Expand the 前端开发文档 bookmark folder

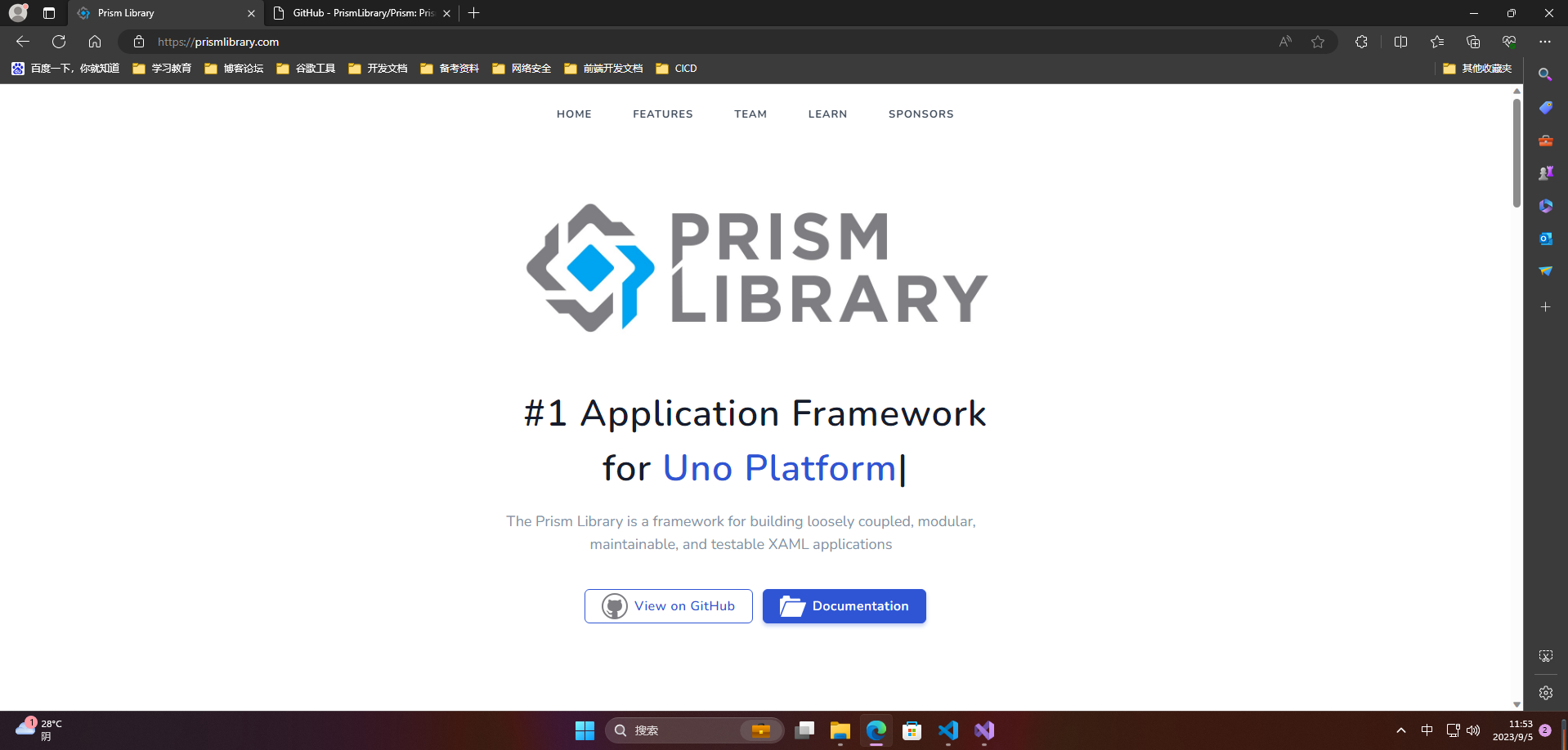click(603, 69)
